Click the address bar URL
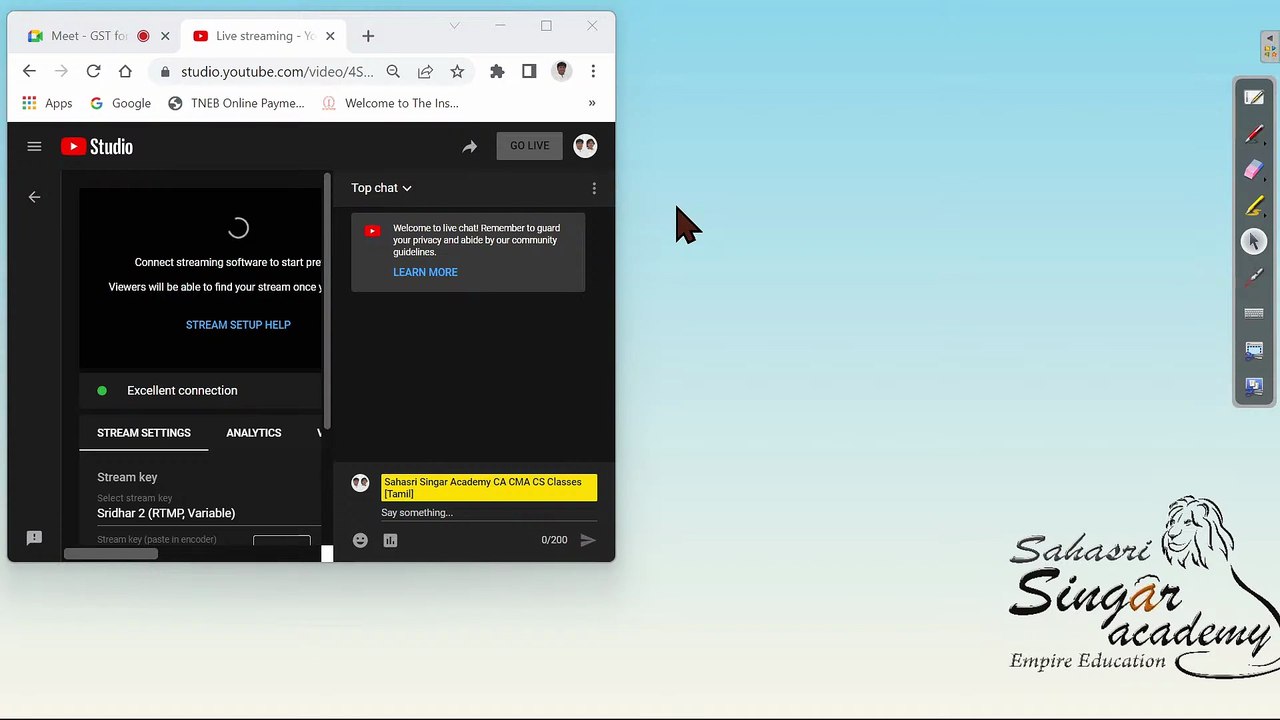 pyautogui.click(x=277, y=72)
